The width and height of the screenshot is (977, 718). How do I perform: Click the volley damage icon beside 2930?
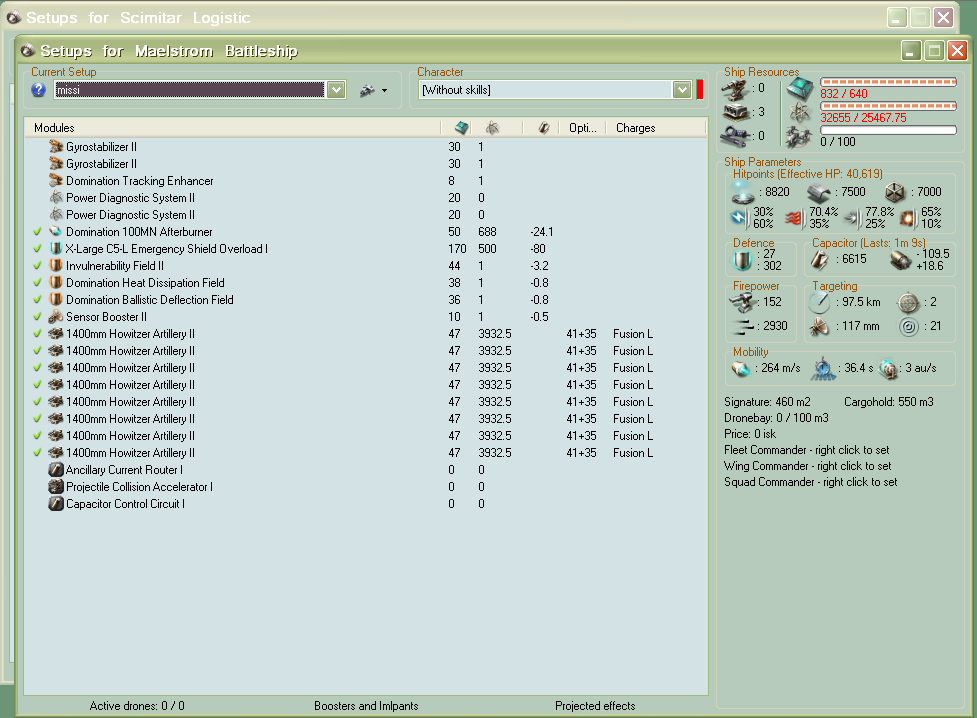click(743, 326)
